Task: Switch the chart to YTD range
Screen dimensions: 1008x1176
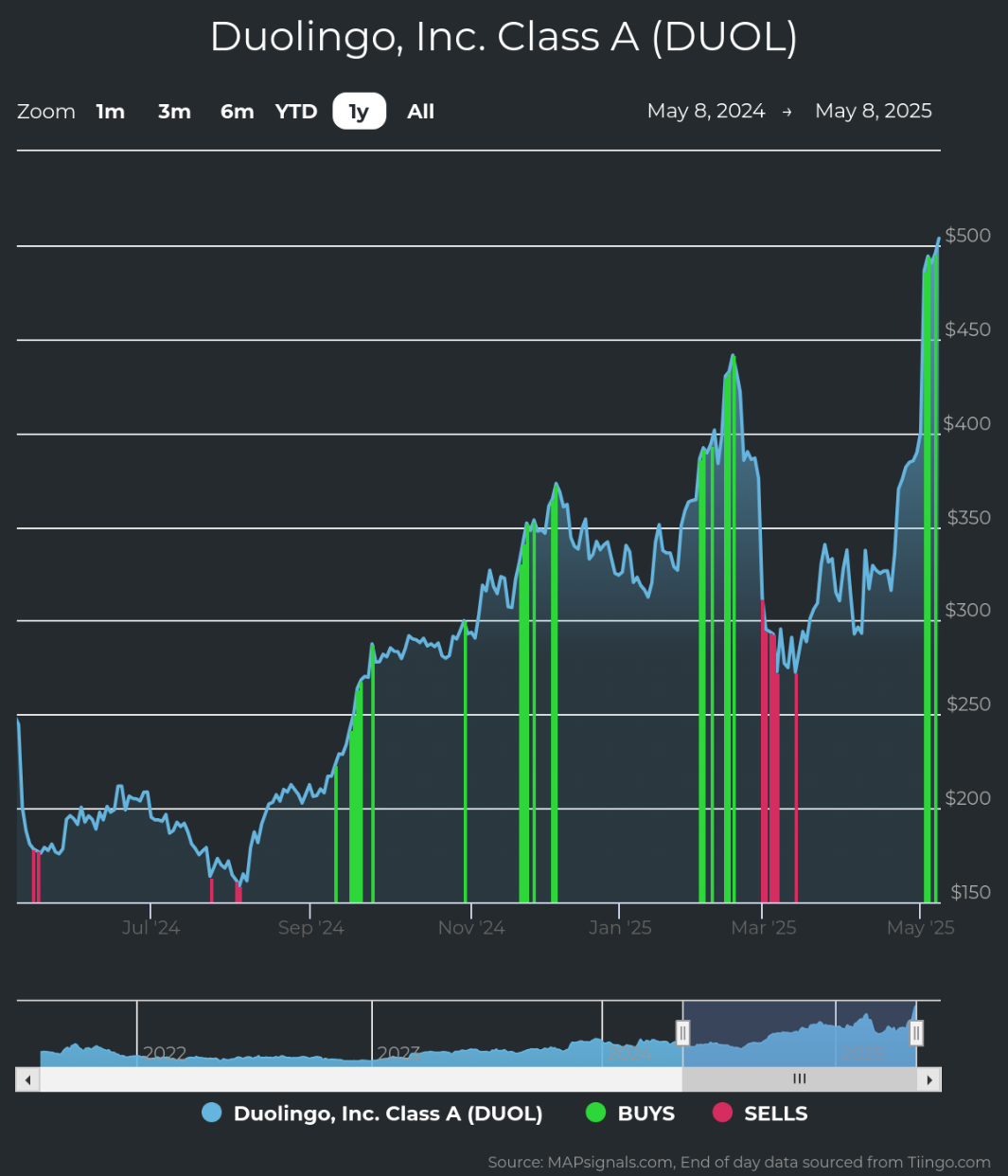Action: coord(296,112)
